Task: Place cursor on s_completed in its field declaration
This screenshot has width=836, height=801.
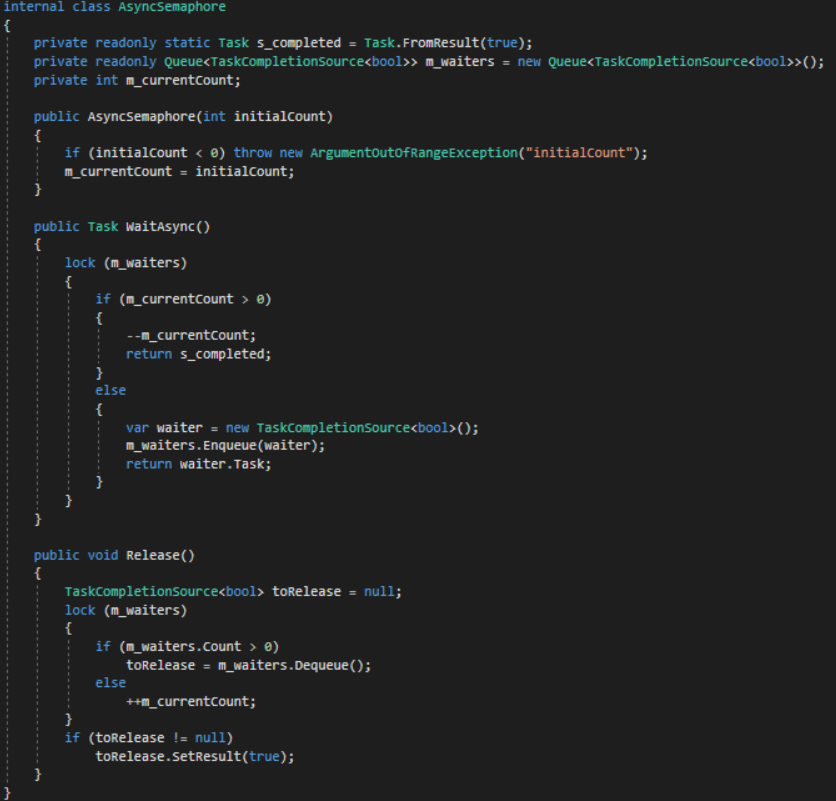Action: [299, 43]
